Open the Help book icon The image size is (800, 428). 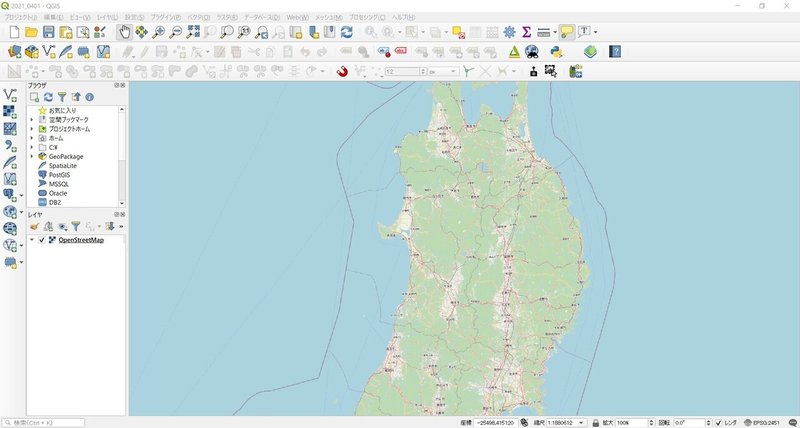pyautogui.click(x=615, y=52)
